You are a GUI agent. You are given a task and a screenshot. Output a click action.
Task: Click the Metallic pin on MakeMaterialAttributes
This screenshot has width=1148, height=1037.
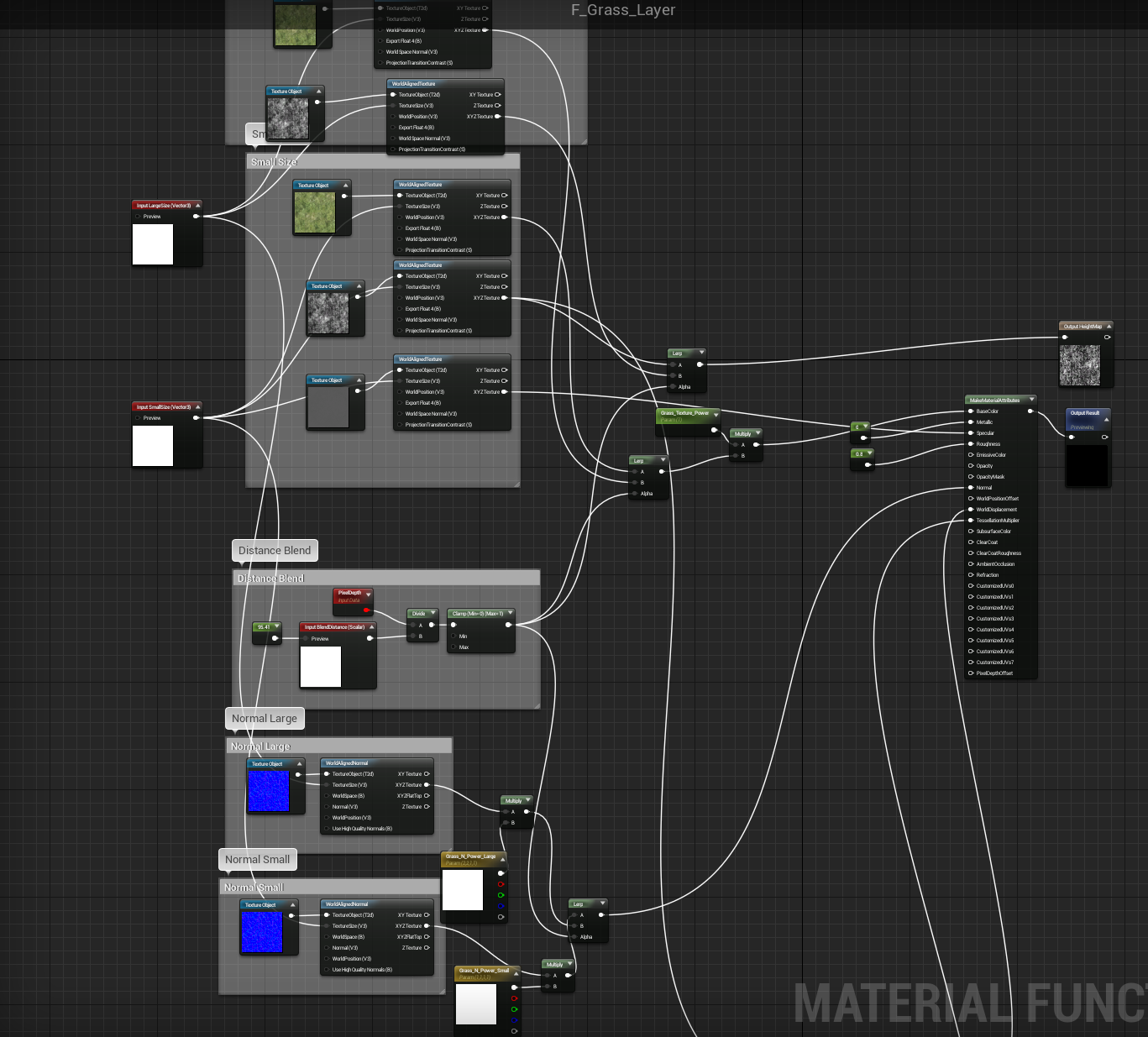pos(971,422)
